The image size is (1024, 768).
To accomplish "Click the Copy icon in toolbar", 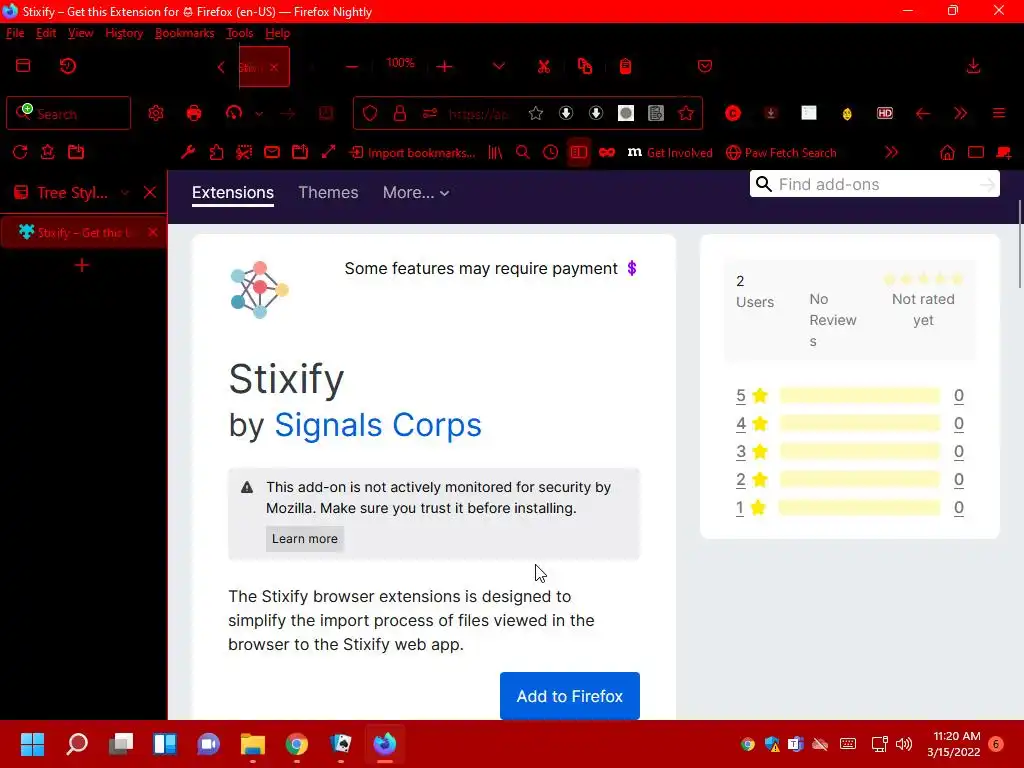I will (x=584, y=67).
